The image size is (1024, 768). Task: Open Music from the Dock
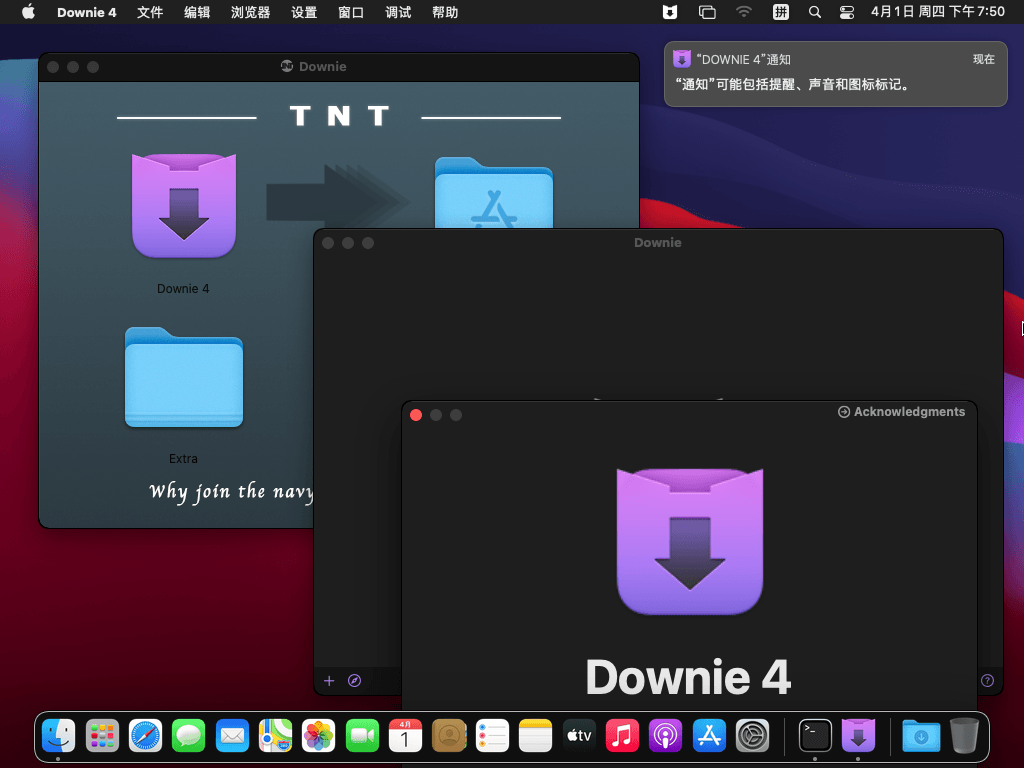[622, 736]
